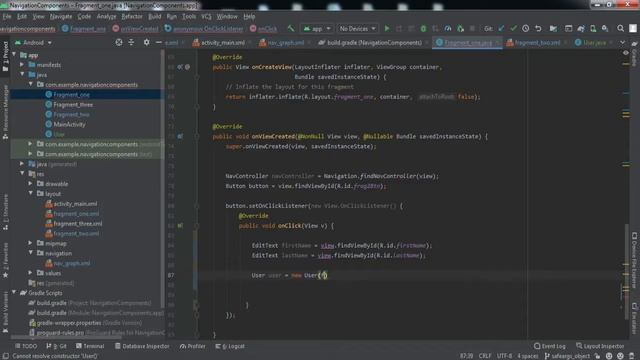Click the onViewCreated breadcrumb

tap(136, 29)
